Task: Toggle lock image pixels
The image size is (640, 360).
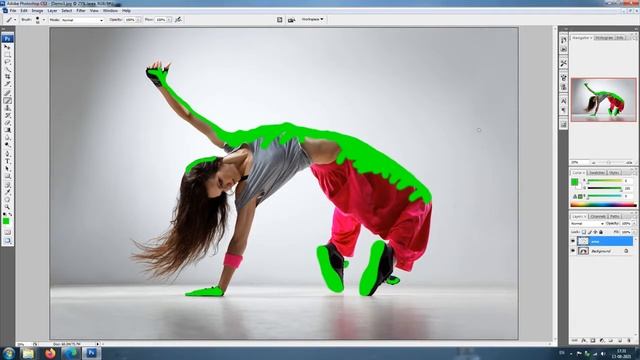Action: click(x=590, y=232)
